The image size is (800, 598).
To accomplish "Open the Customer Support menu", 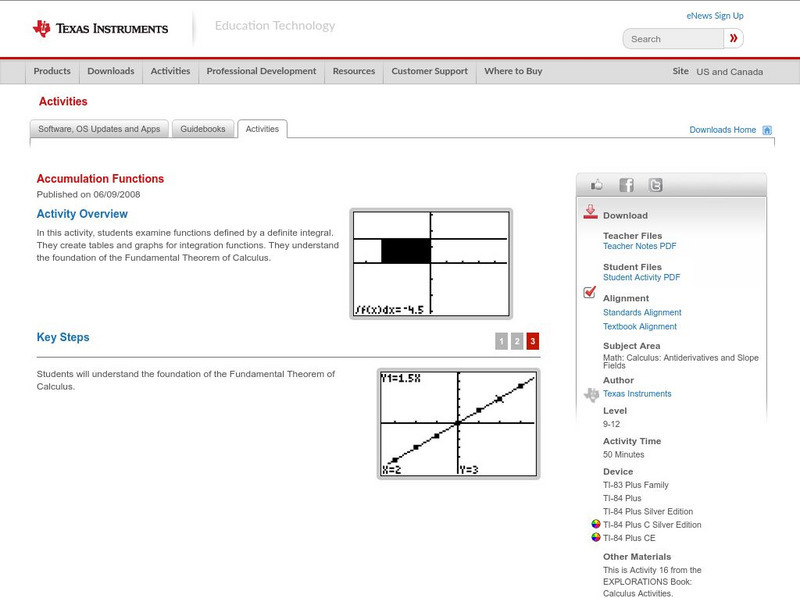I will click(430, 71).
